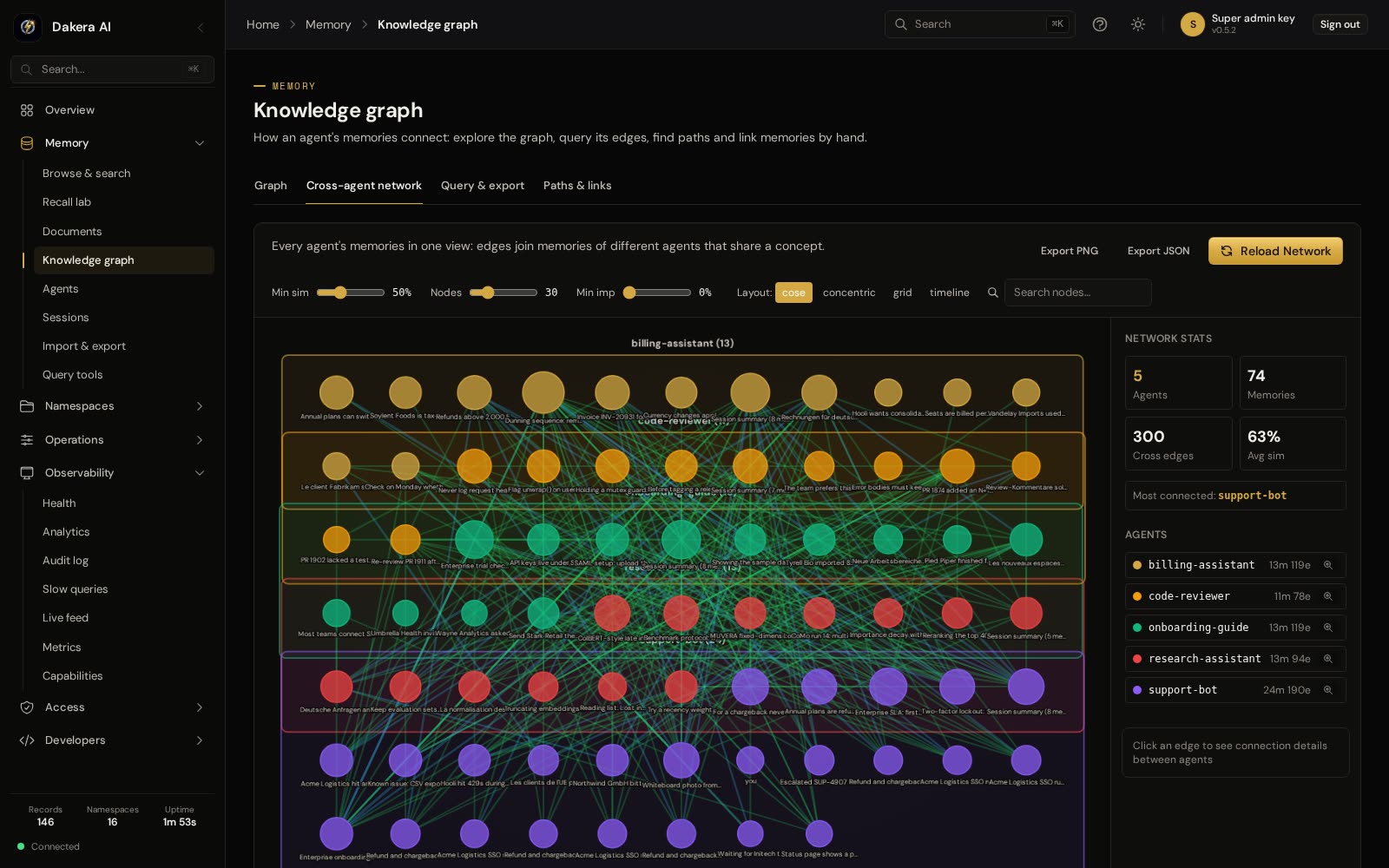Go to Memory in the breadcrumb

click(x=328, y=24)
